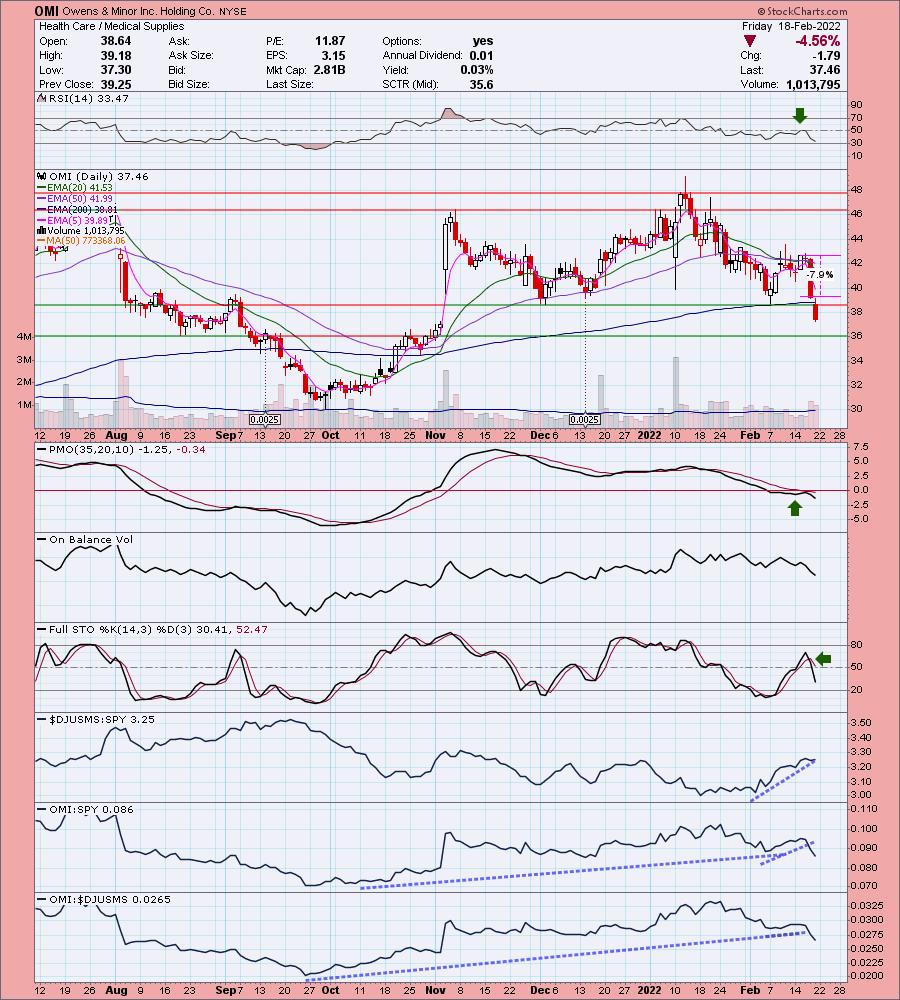Select the percent change -4.56%
Screen dimensions: 900x1000
(x=817, y=41)
